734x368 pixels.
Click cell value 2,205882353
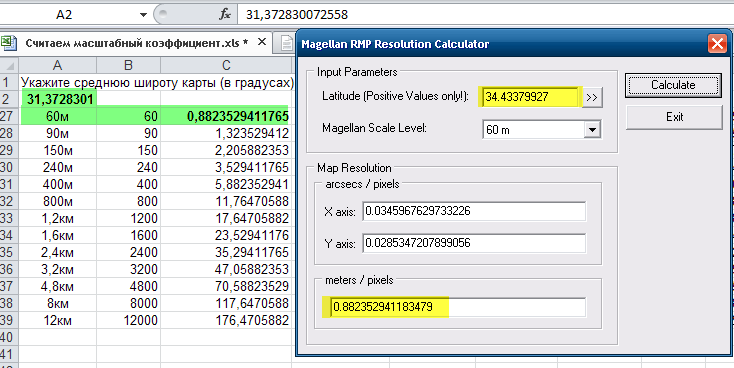pyautogui.click(x=226, y=150)
